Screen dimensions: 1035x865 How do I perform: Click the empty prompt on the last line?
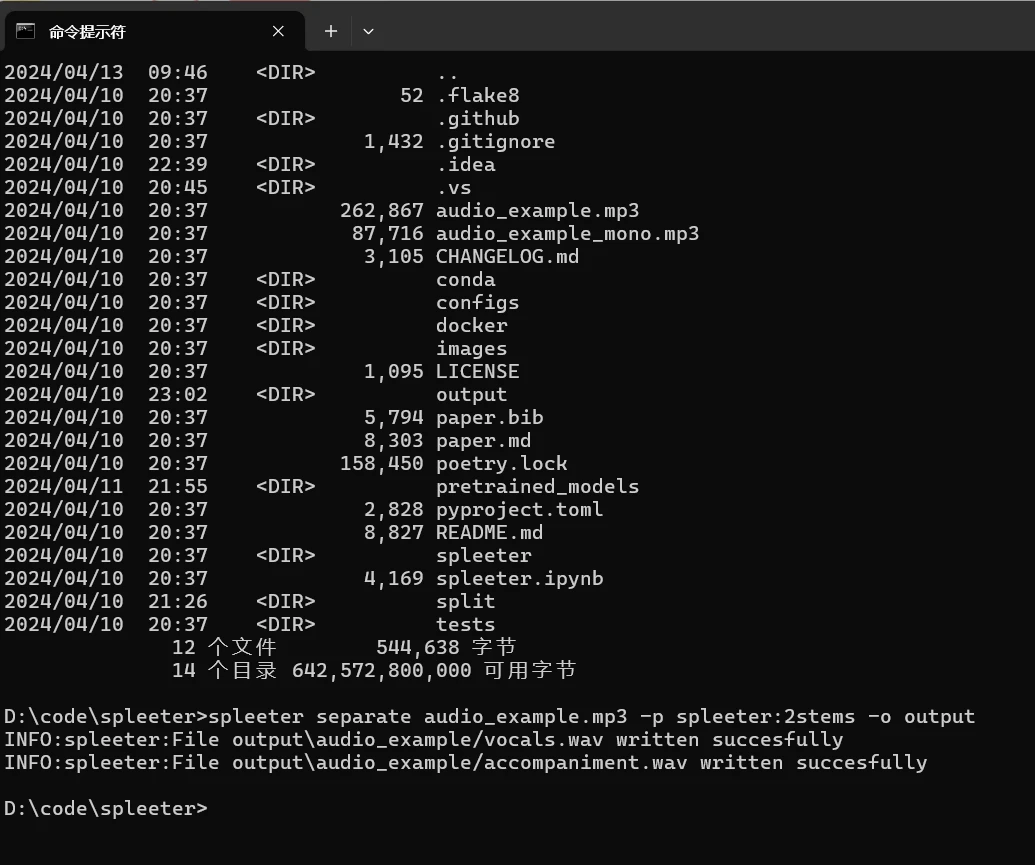click(105, 809)
